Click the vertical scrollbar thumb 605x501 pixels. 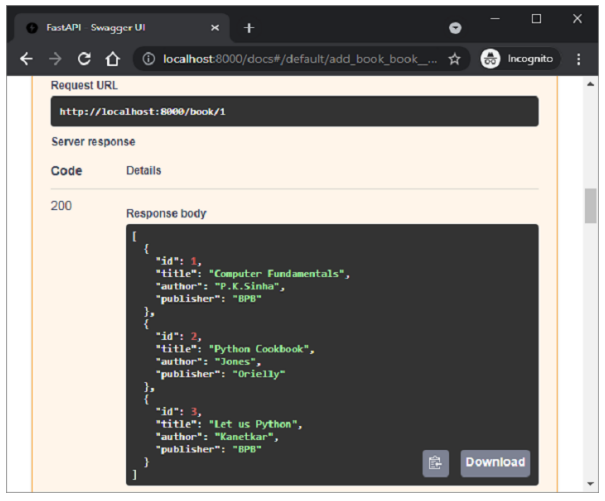click(590, 203)
